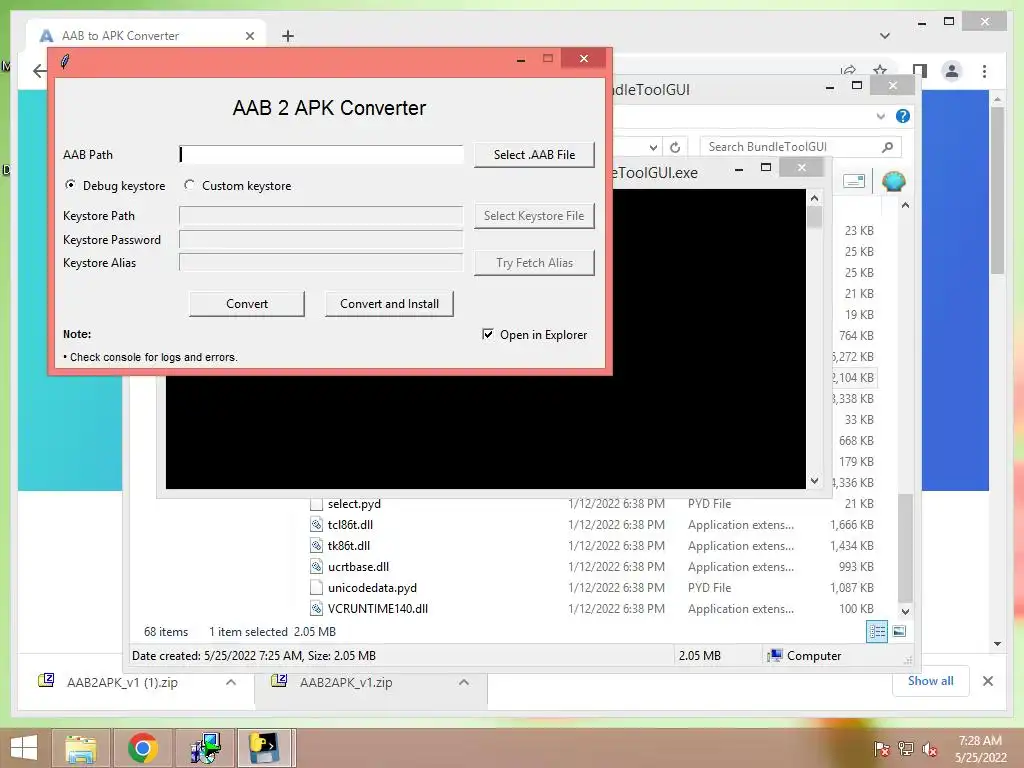Switch Explorer to large icons view
Screen dimensions: 1024x768
click(899, 631)
